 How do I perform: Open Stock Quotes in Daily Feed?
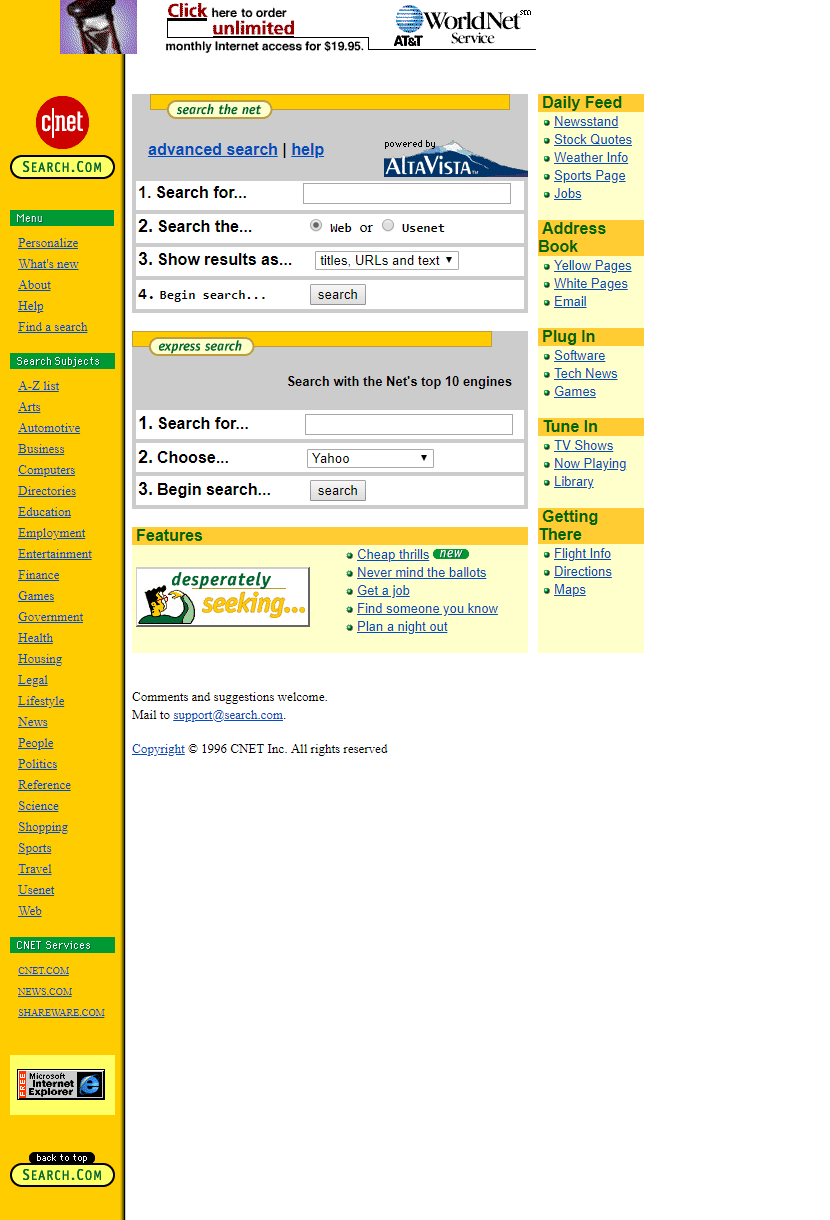pyautogui.click(x=593, y=140)
